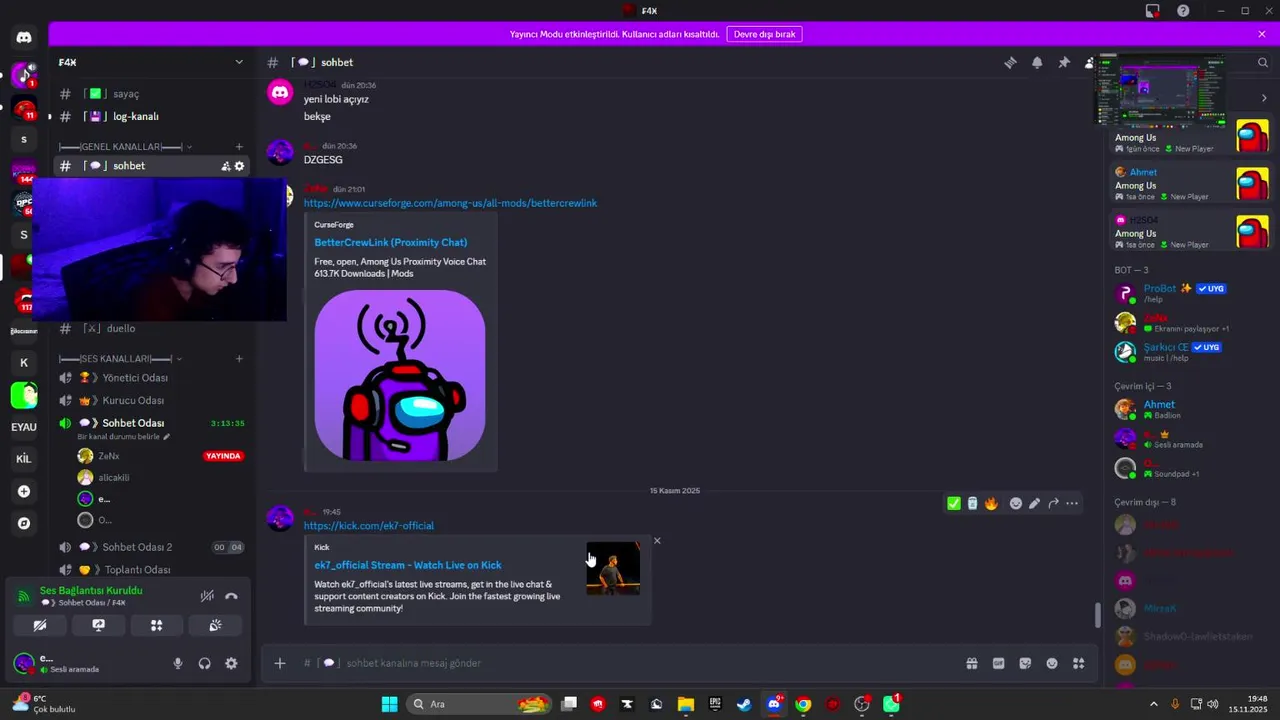Add channel to SES KANALLARI category

(239, 358)
